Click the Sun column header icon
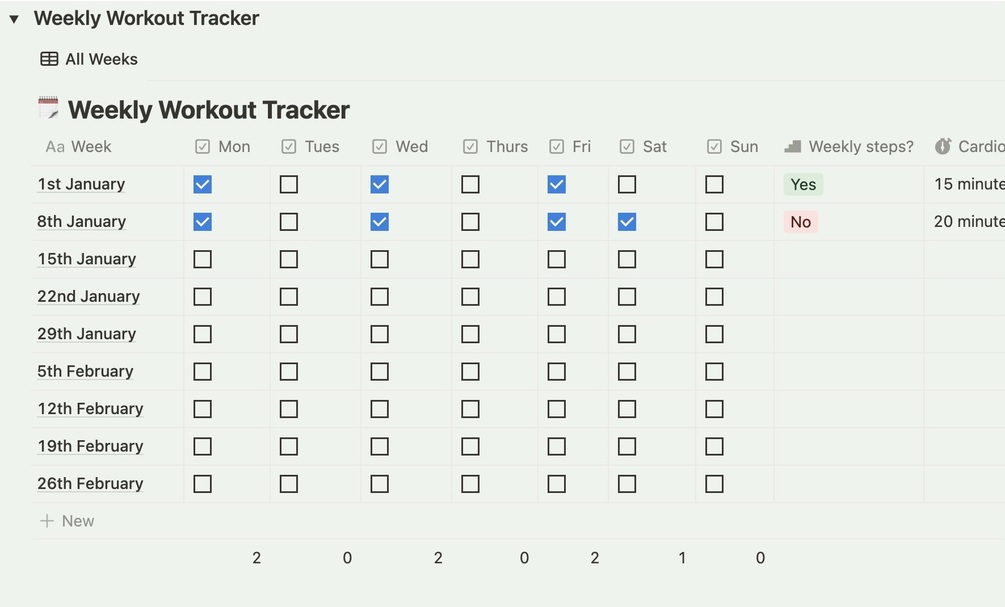 click(x=714, y=147)
